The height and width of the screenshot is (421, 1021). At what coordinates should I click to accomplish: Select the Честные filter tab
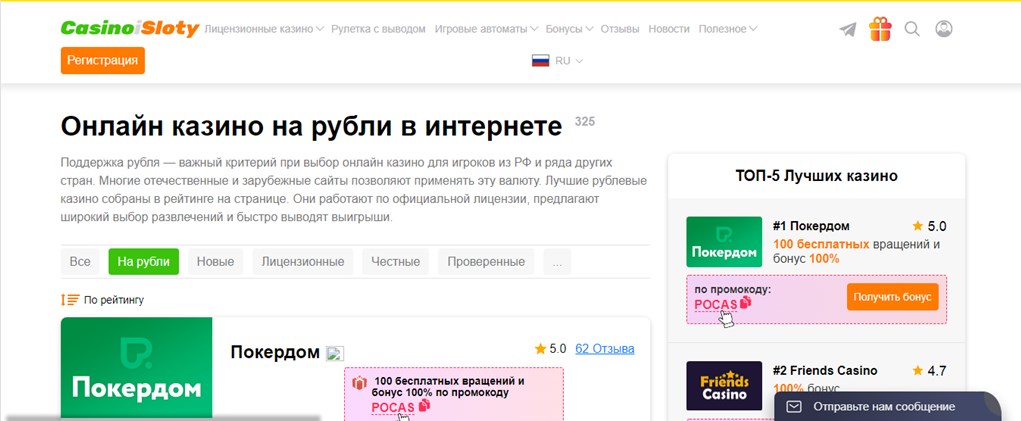pyautogui.click(x=396, y=262)
